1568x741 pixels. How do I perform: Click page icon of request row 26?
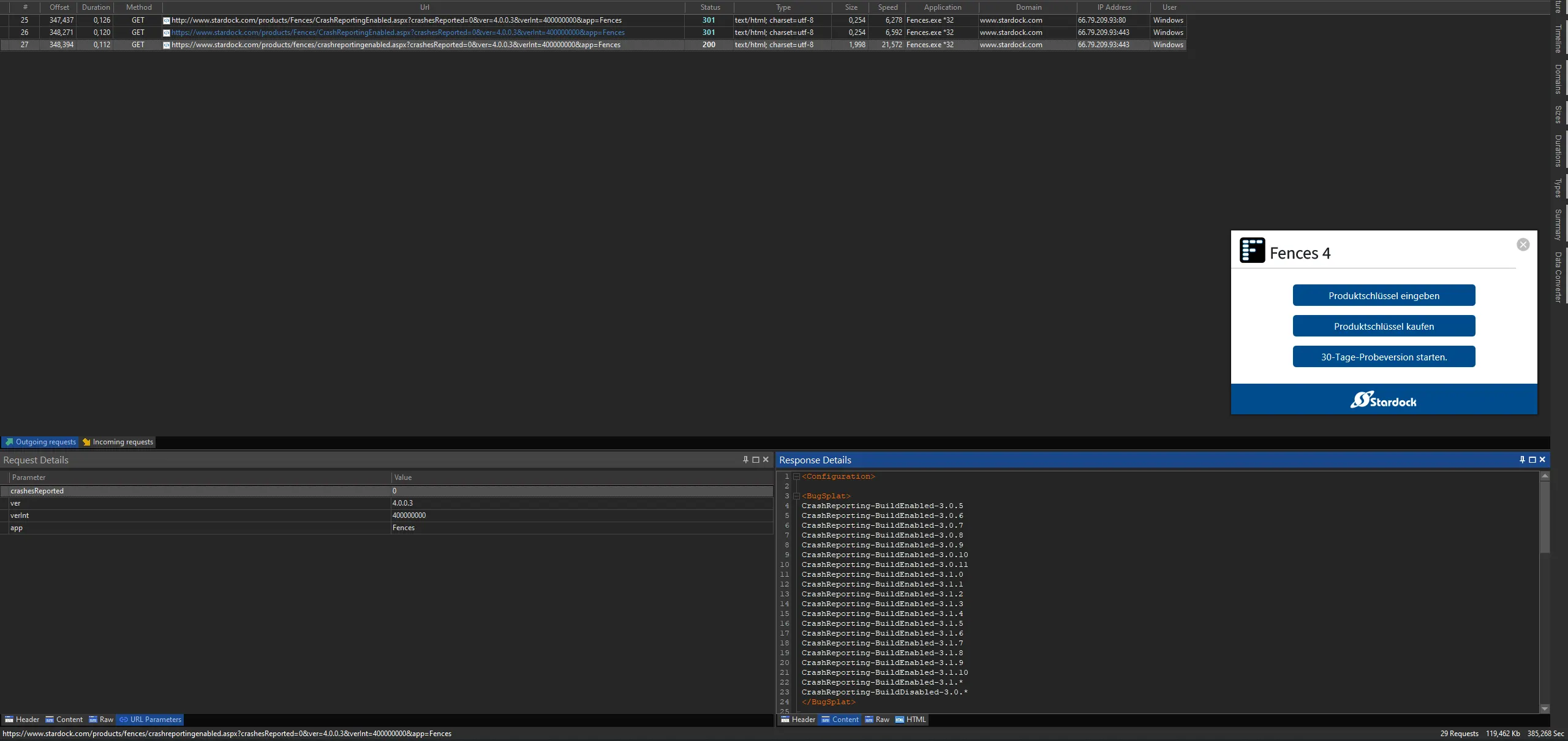[x=166, y=32]
